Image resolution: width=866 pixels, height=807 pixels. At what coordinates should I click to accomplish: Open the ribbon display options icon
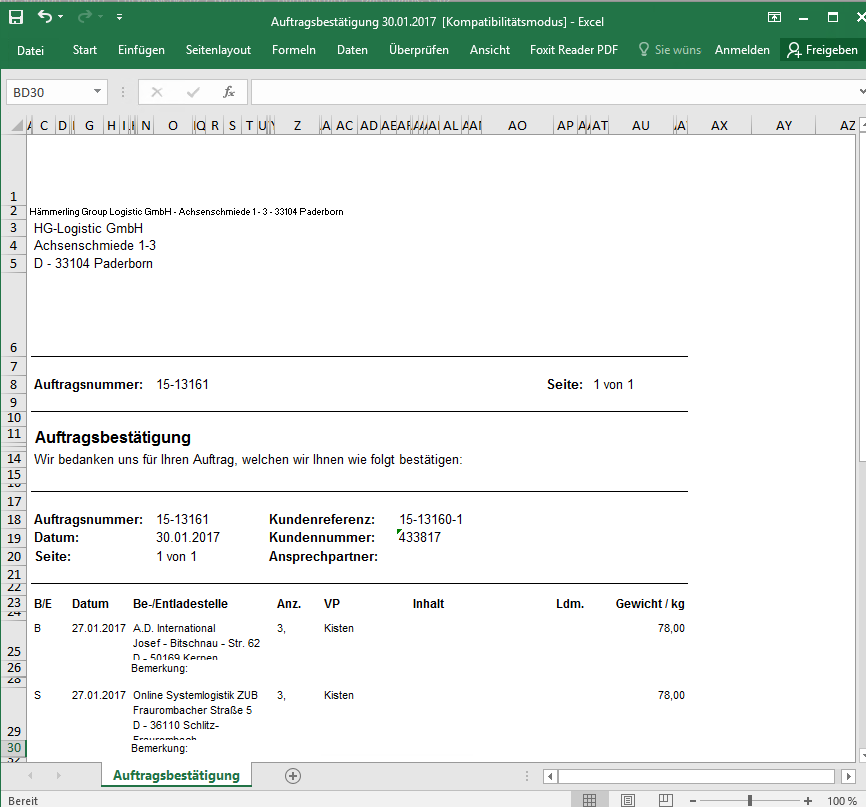pyautogui.click(x=774, y=18)
